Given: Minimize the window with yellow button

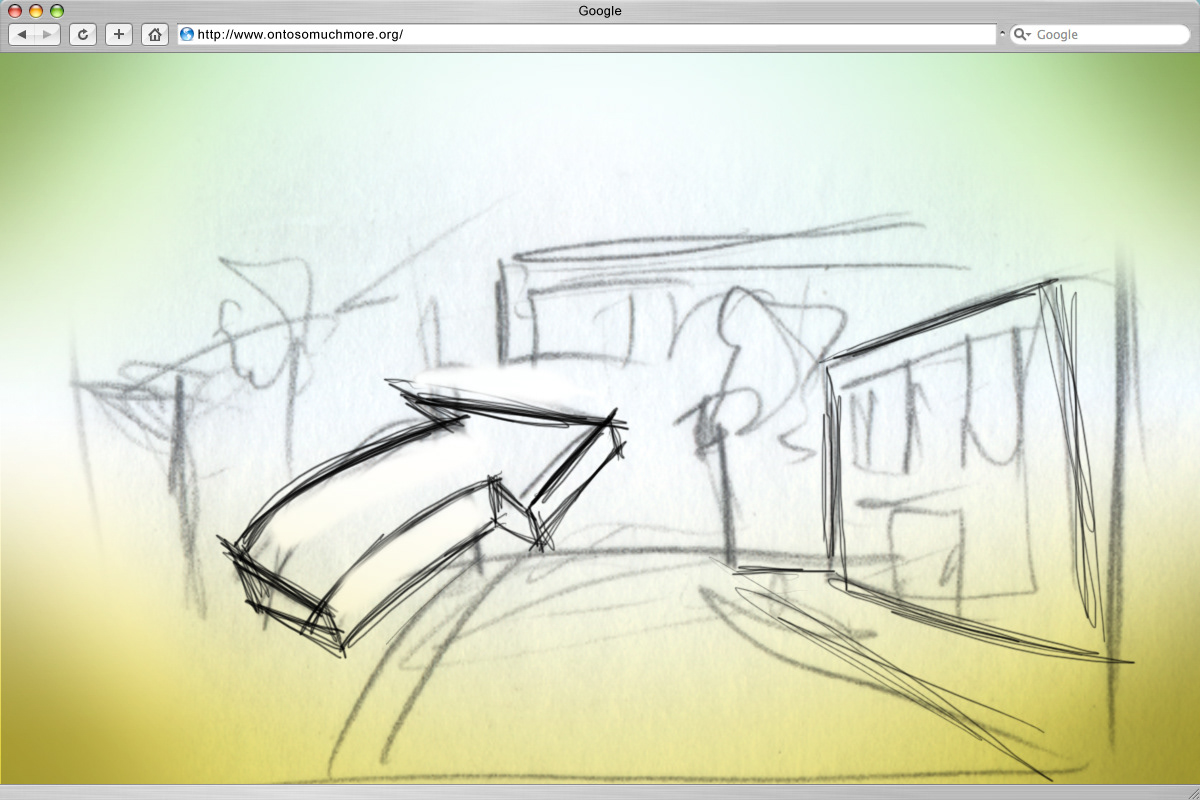Looking at the screenshot, I should 36,11.
